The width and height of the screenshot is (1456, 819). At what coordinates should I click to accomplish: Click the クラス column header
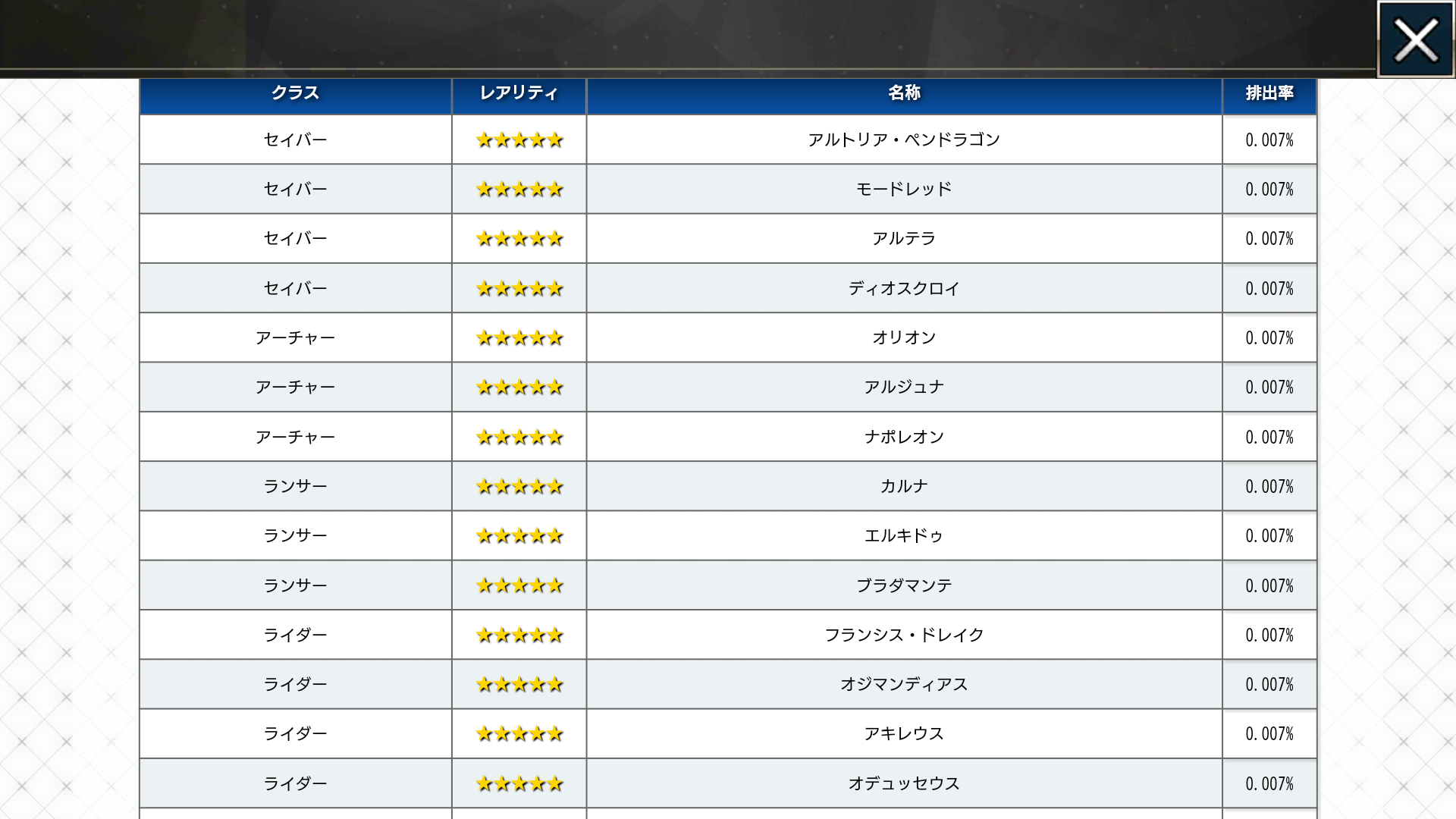pos(295,93)
